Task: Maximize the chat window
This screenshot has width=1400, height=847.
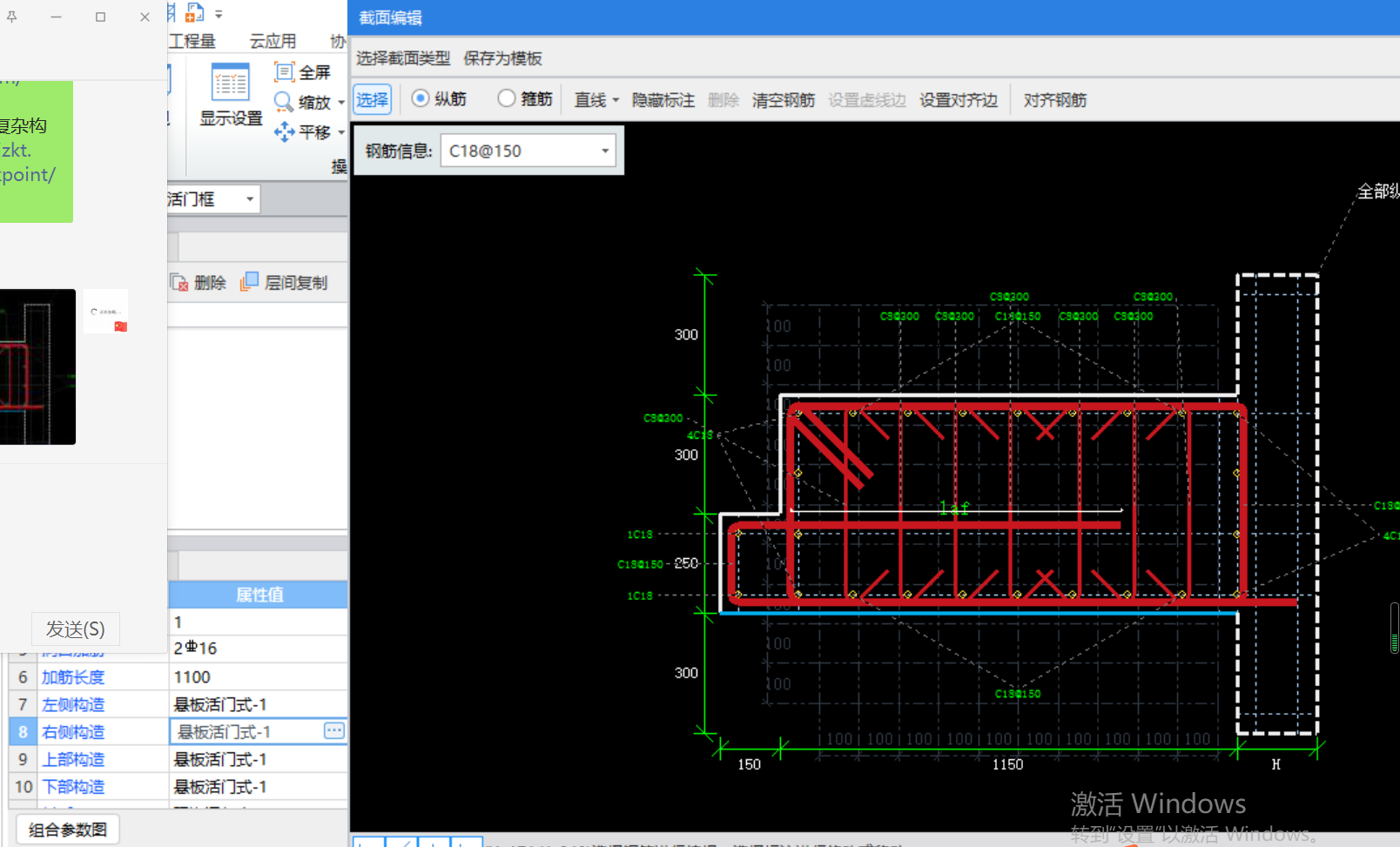Action: 100,17
